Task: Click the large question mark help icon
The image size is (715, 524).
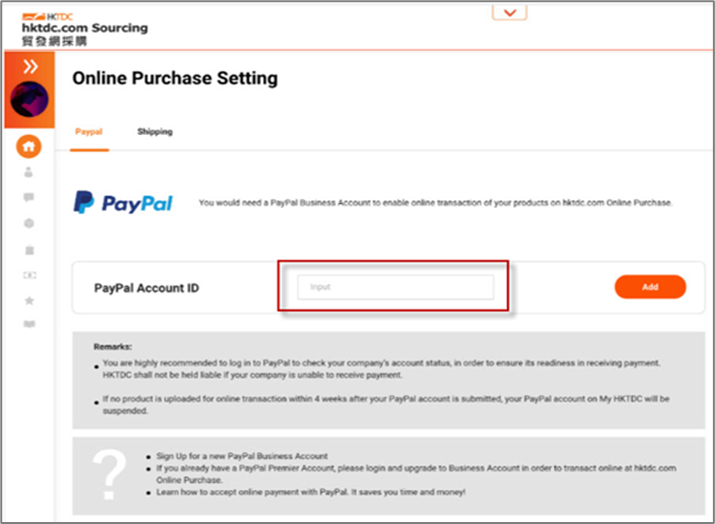Action: [109, 475]
